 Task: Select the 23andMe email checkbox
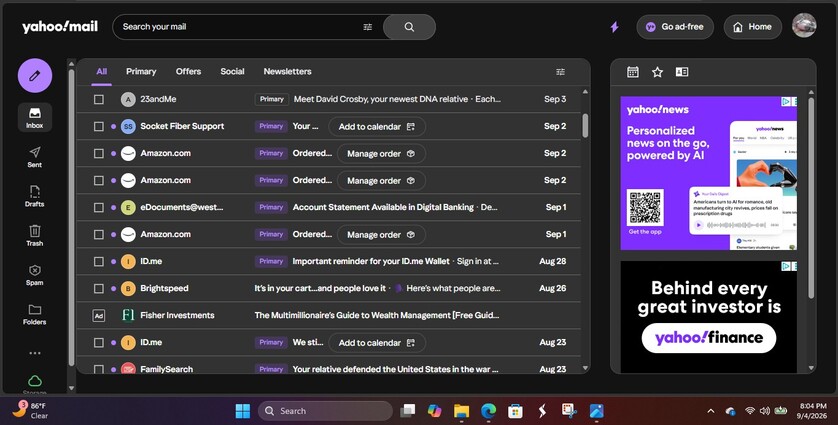point(99,99)
